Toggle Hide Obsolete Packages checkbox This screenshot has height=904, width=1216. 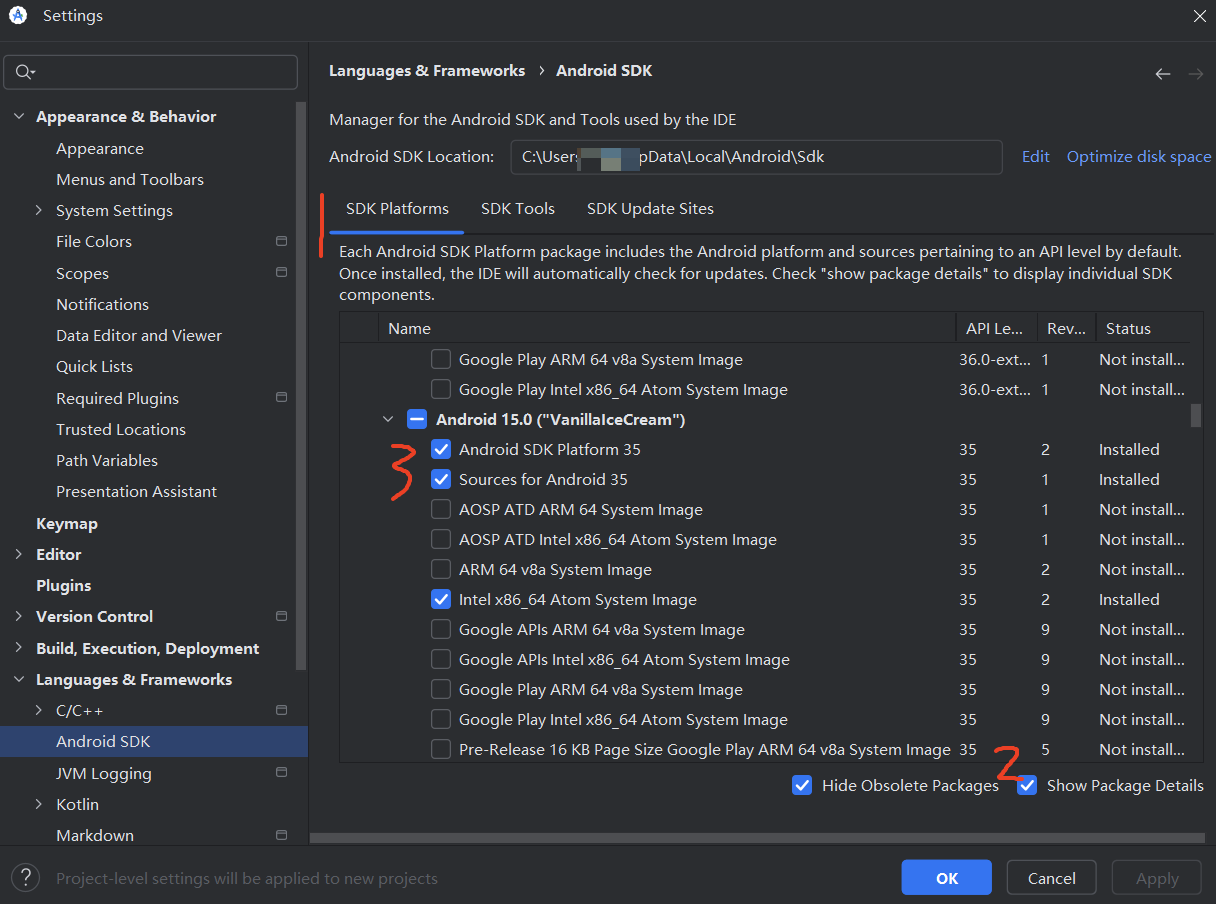click(802, 785)
